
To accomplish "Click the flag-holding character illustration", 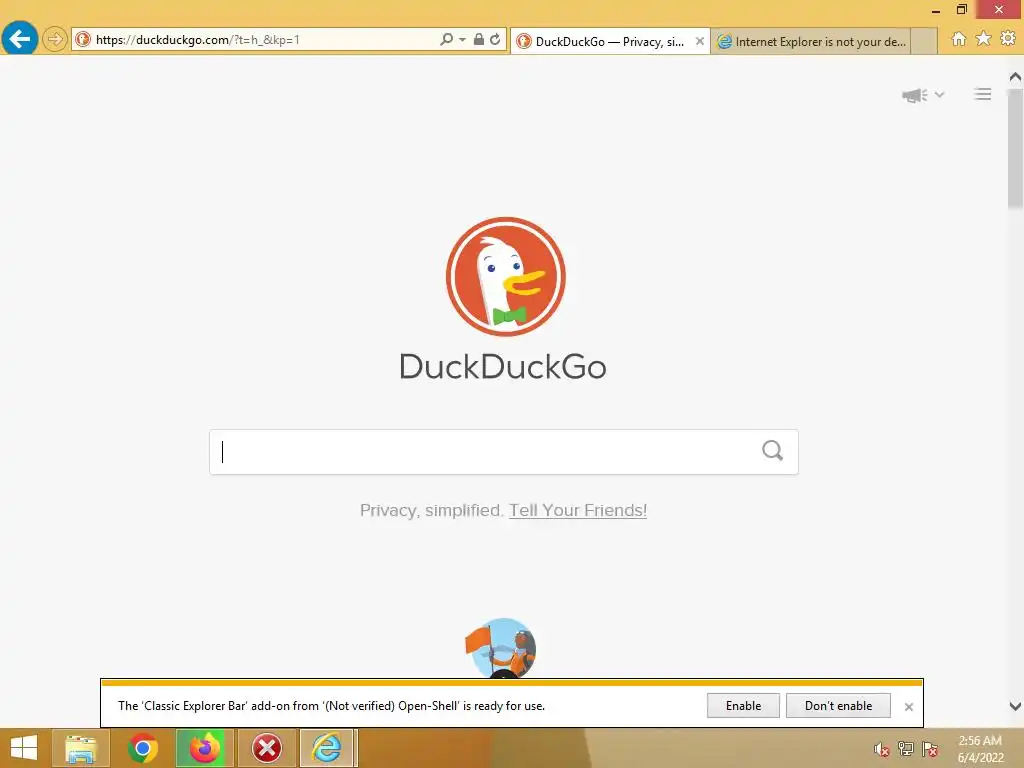I will [501, 648].
